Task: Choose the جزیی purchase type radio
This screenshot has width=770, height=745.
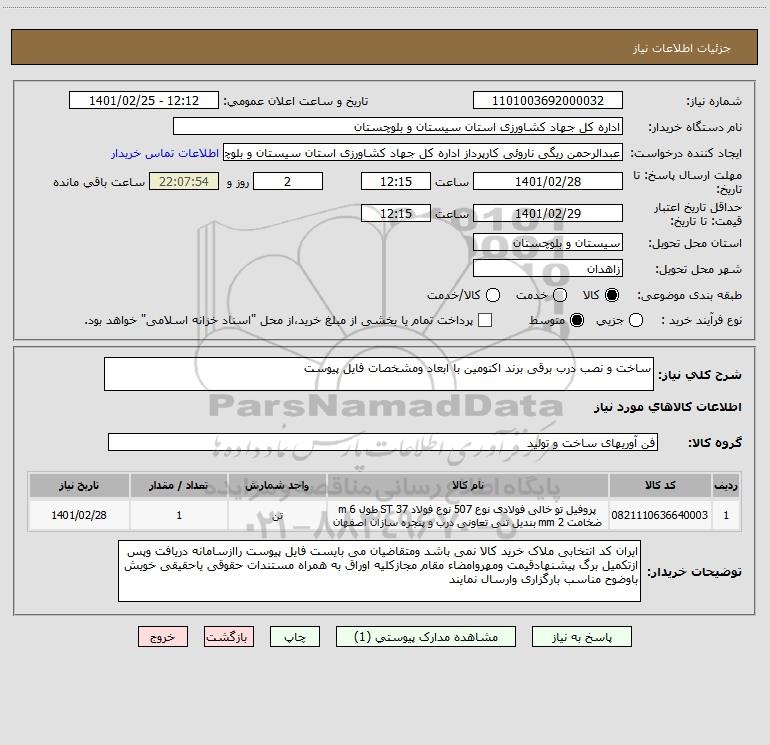Action: [x=635, y=320]
